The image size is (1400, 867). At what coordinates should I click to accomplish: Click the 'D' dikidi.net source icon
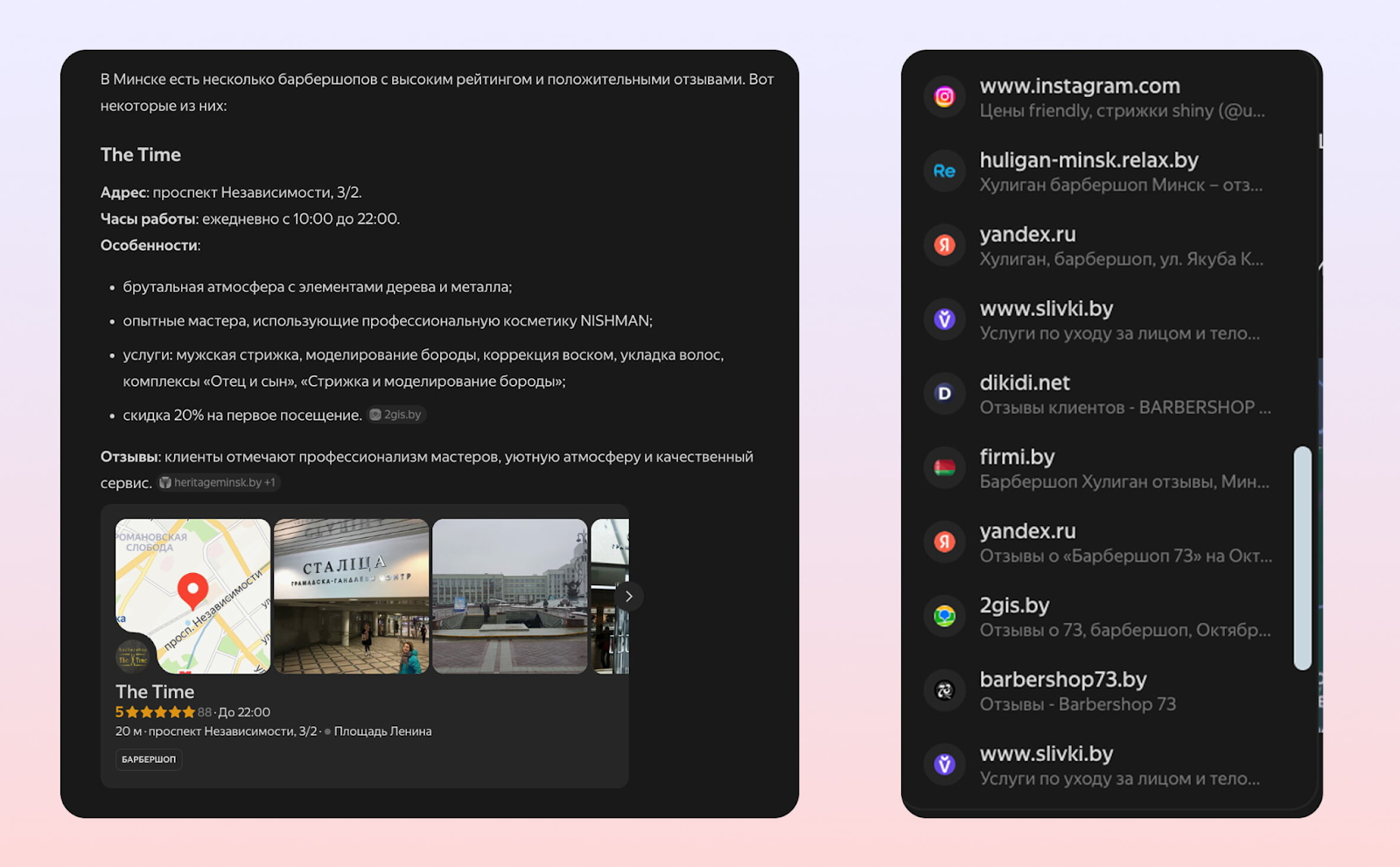pos(944,394)
